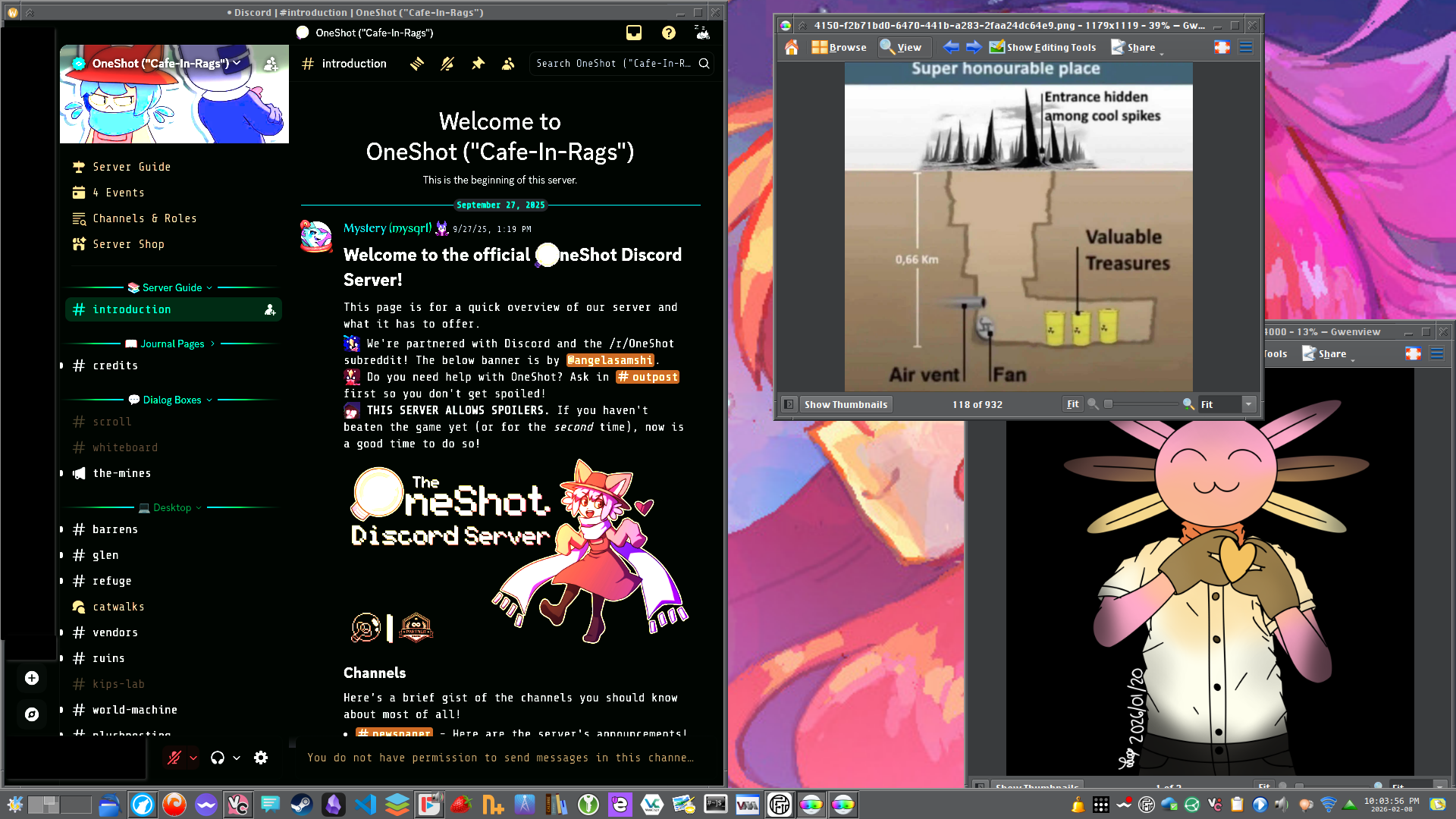Viewport: 1456px width, 819px height.
Task: Collapse the Dialog Boxes category
Action: click(172, 400)
